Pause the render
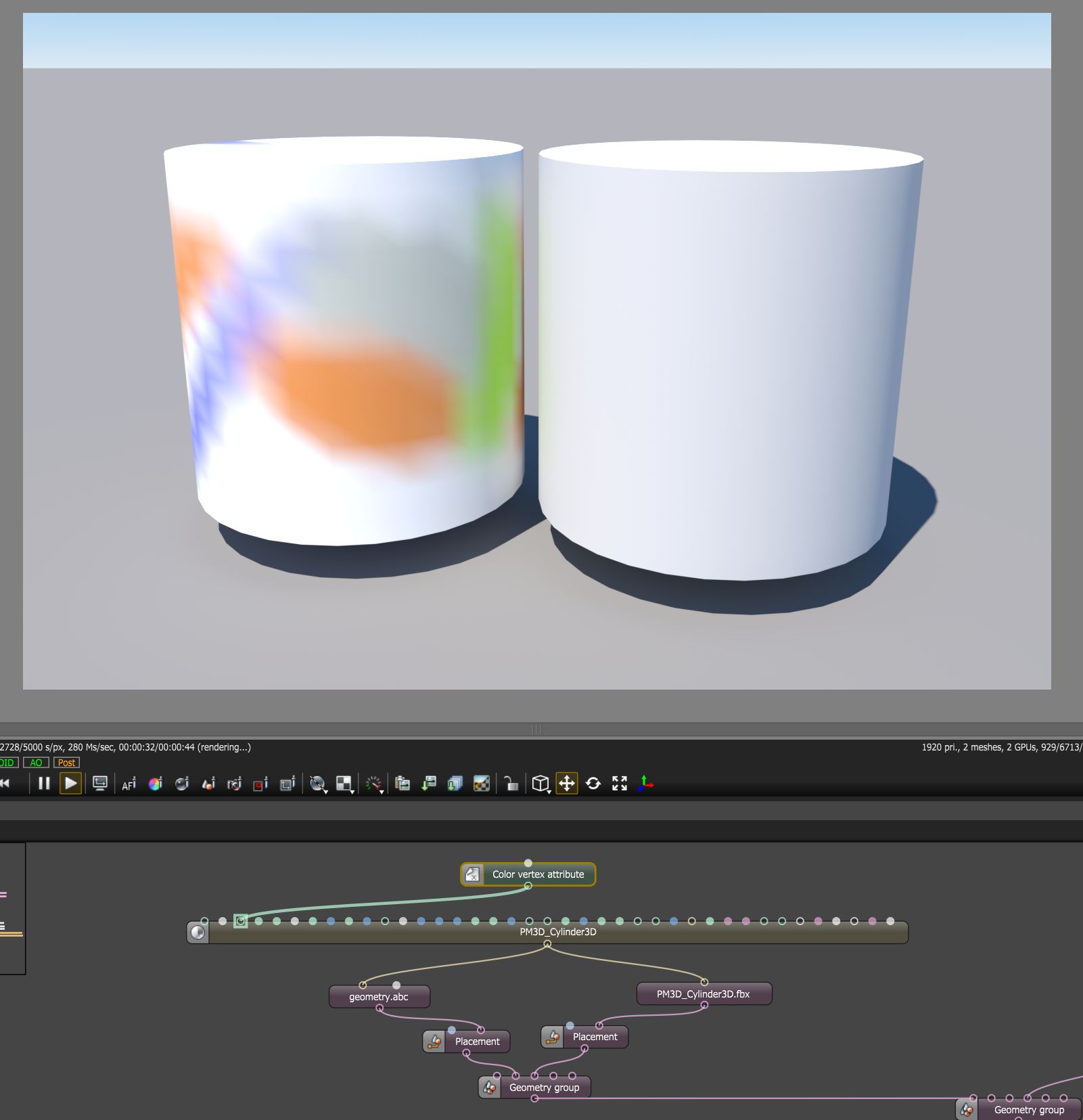Viewport: 1083px width, 1120px height. click(x=44, y=784)
